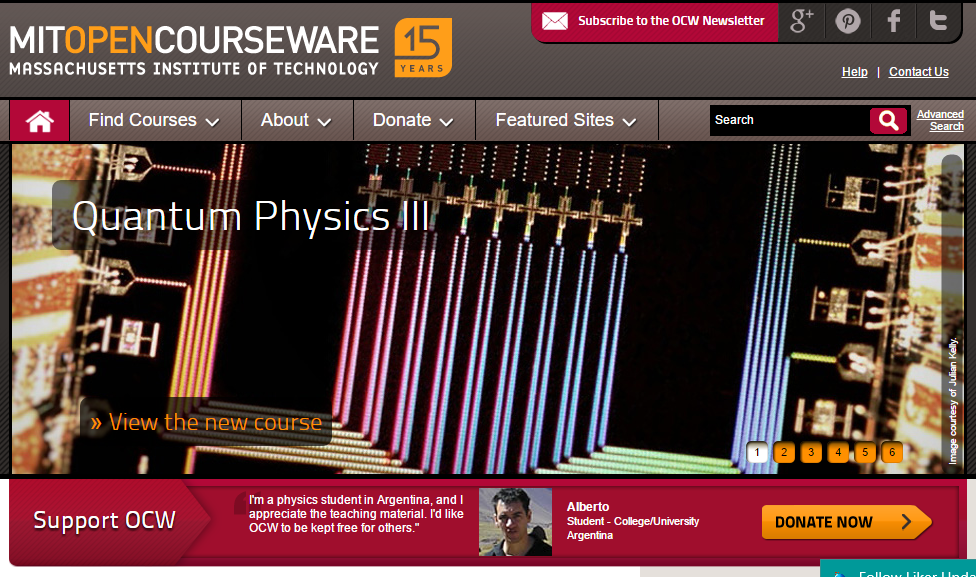Select carousel slide number 3
This screenshot has height=577, width=976.
click(x=811, y=452)
